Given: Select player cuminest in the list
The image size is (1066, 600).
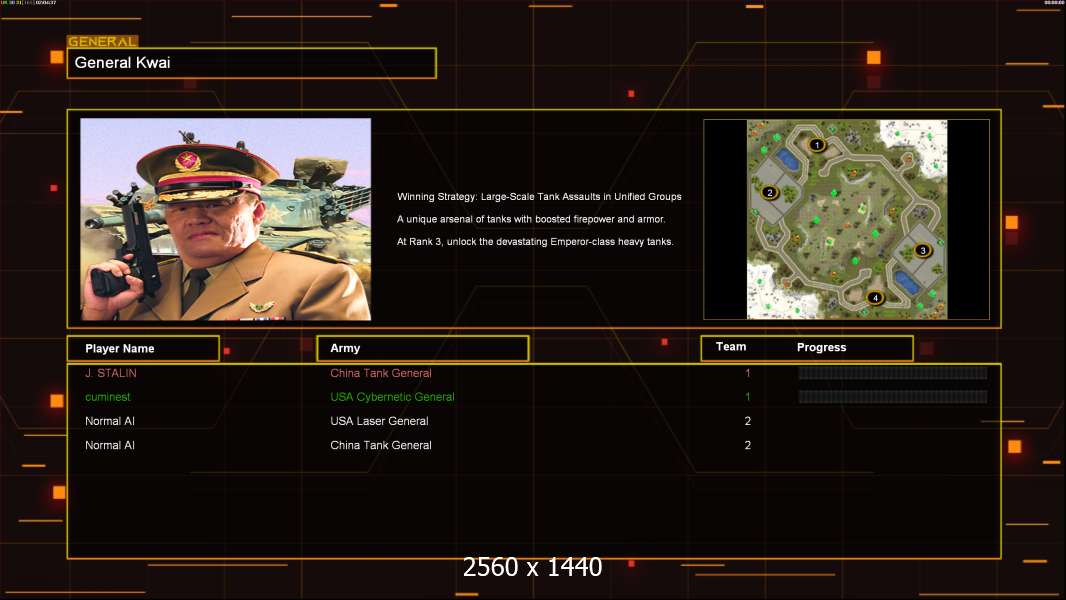Looking at the screenshot, I should click(x=108, y=397).
